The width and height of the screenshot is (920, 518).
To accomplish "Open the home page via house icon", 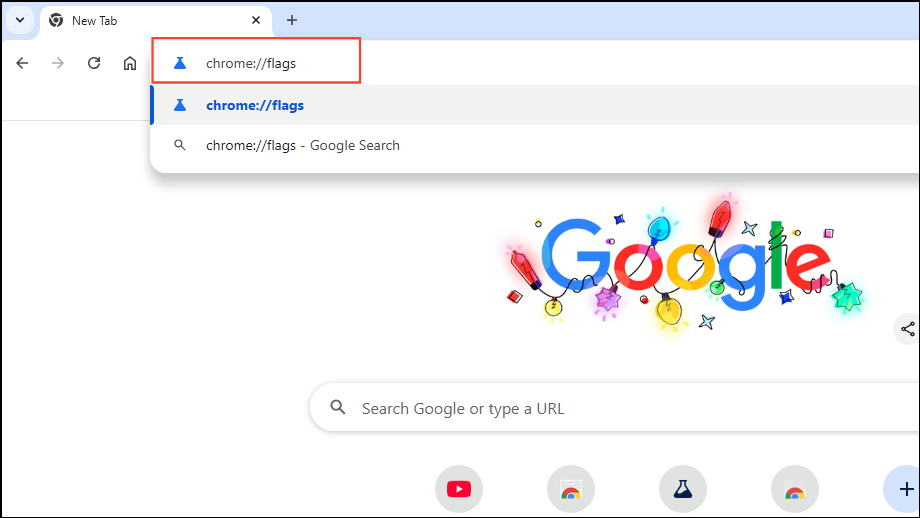I will (130, 63).
